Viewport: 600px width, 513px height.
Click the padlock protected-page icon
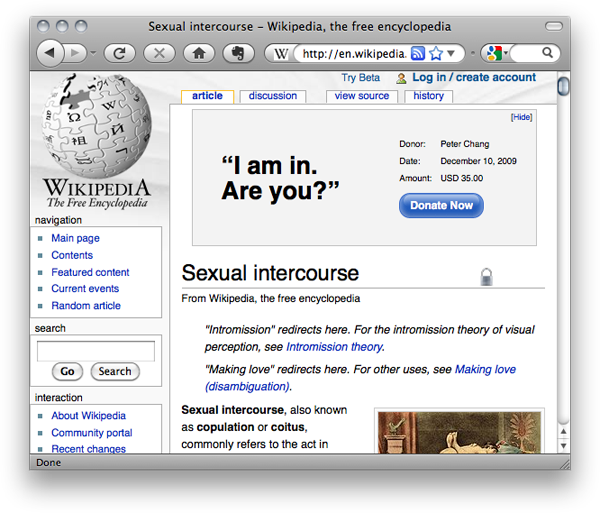486,277
